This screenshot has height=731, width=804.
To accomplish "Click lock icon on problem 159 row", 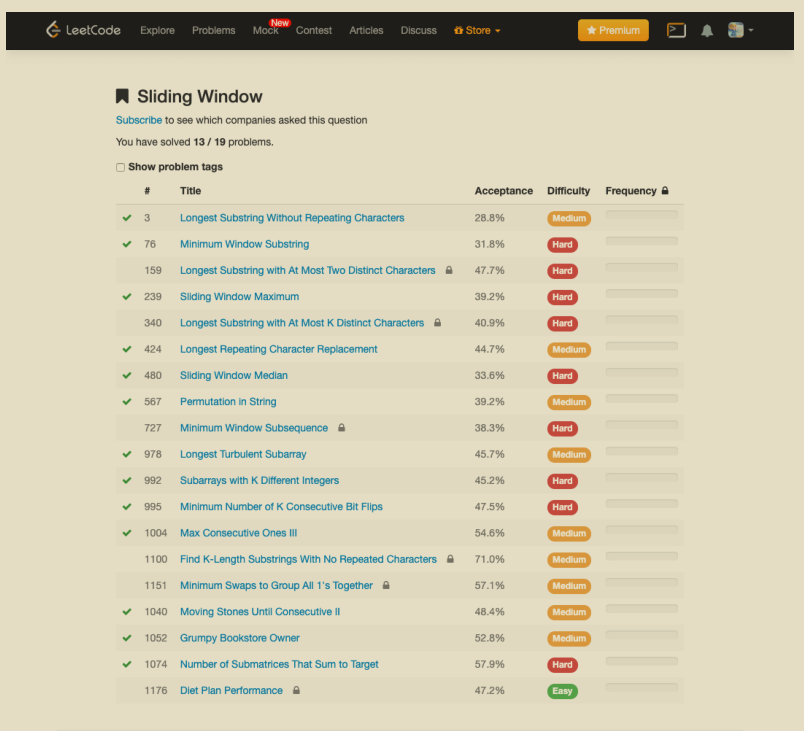I will pyautogui.click(x=449, y=270).
